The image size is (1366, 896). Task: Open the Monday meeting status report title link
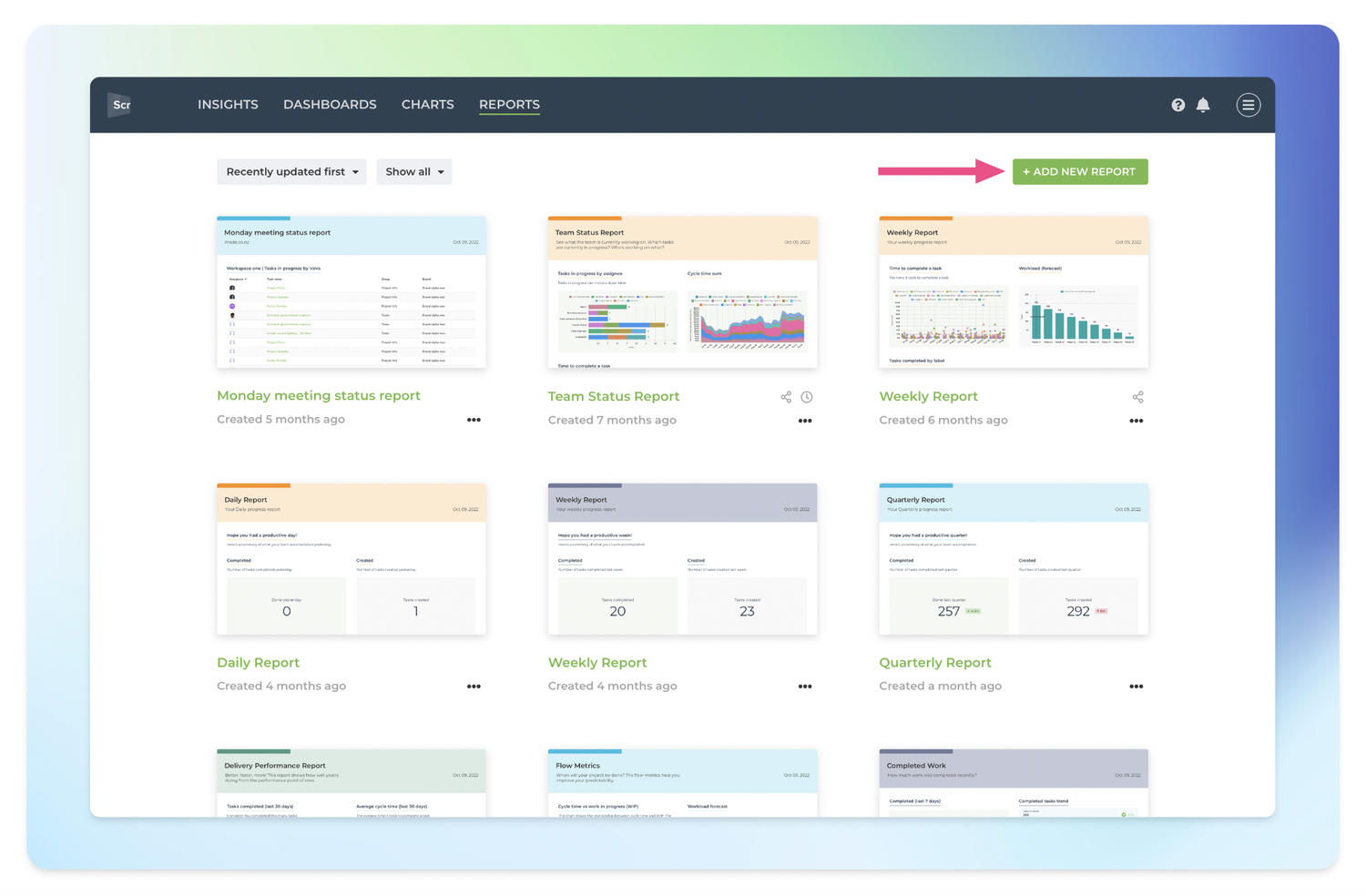(x=319, y=395)
